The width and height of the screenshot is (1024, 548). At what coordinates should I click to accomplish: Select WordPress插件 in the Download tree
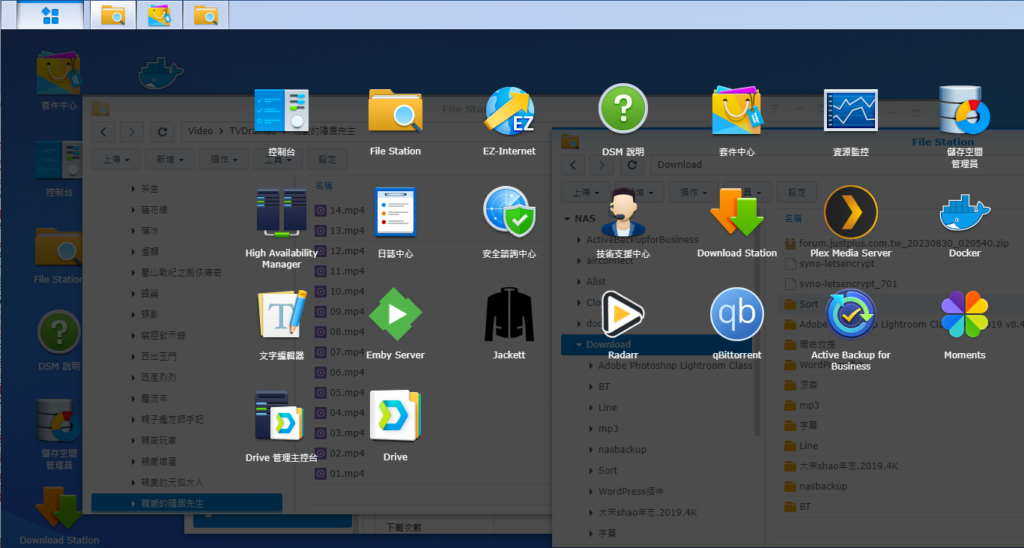(630, 491)
